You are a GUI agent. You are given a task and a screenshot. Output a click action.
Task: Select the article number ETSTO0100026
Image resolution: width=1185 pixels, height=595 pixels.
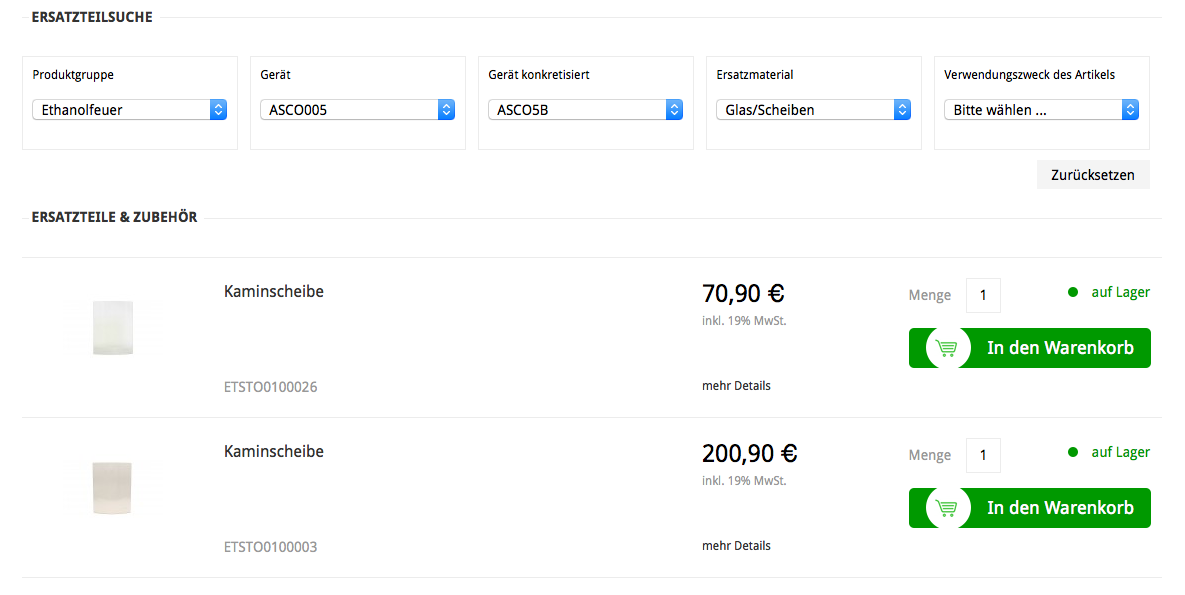(271, 387)
